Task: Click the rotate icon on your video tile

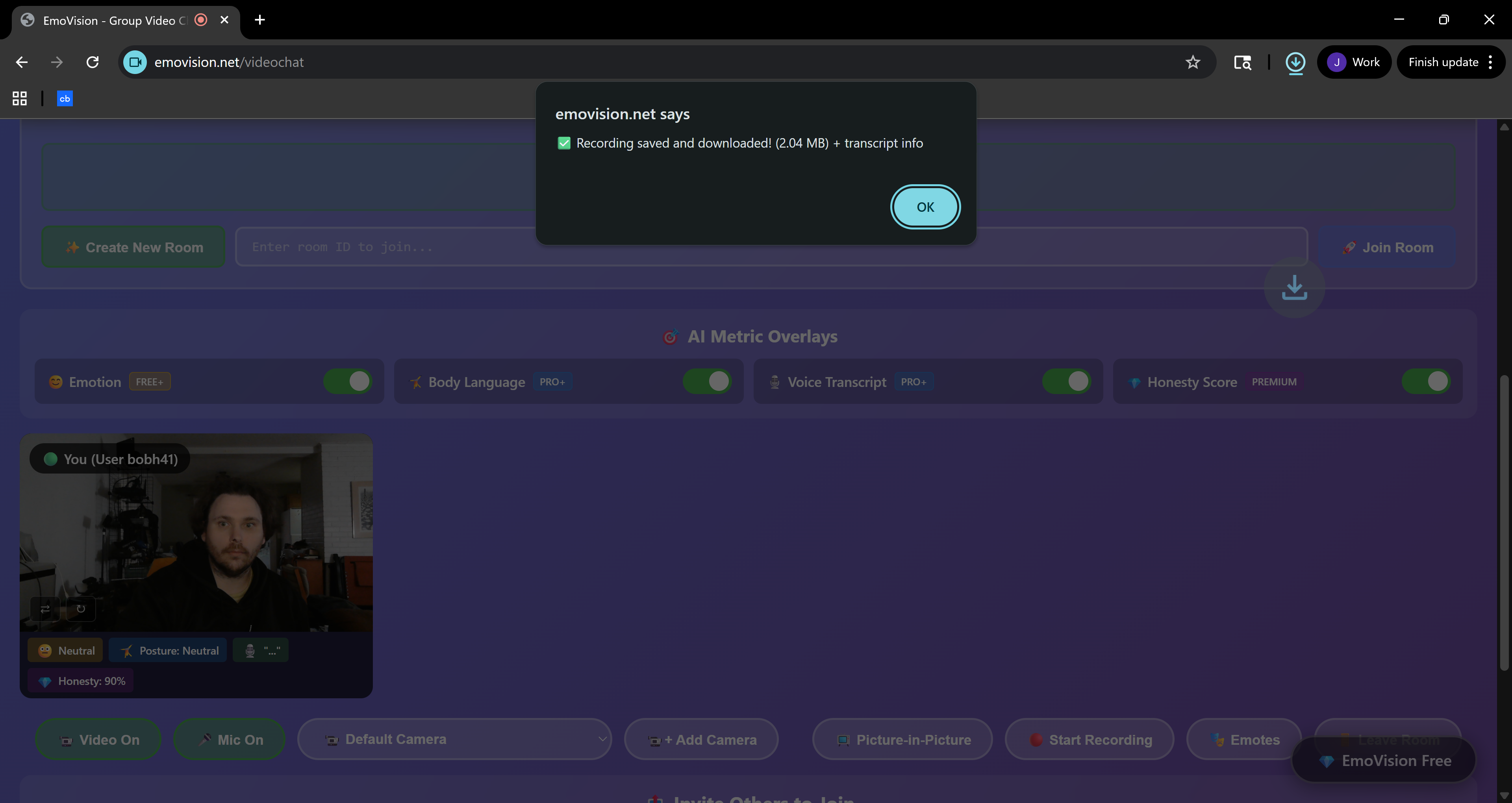Action: tap(81, 609)
